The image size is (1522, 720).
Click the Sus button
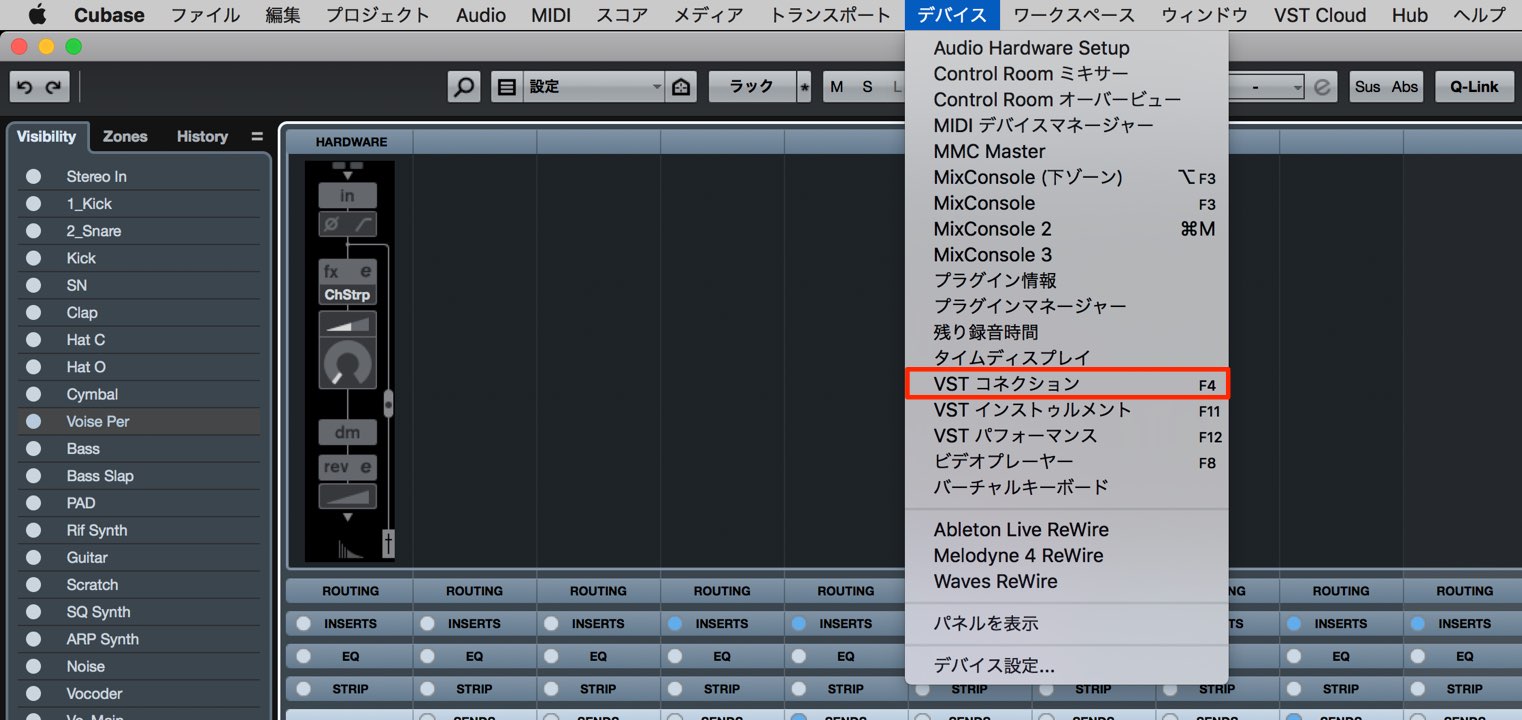pyautogui.click(x=1367, y=87)
